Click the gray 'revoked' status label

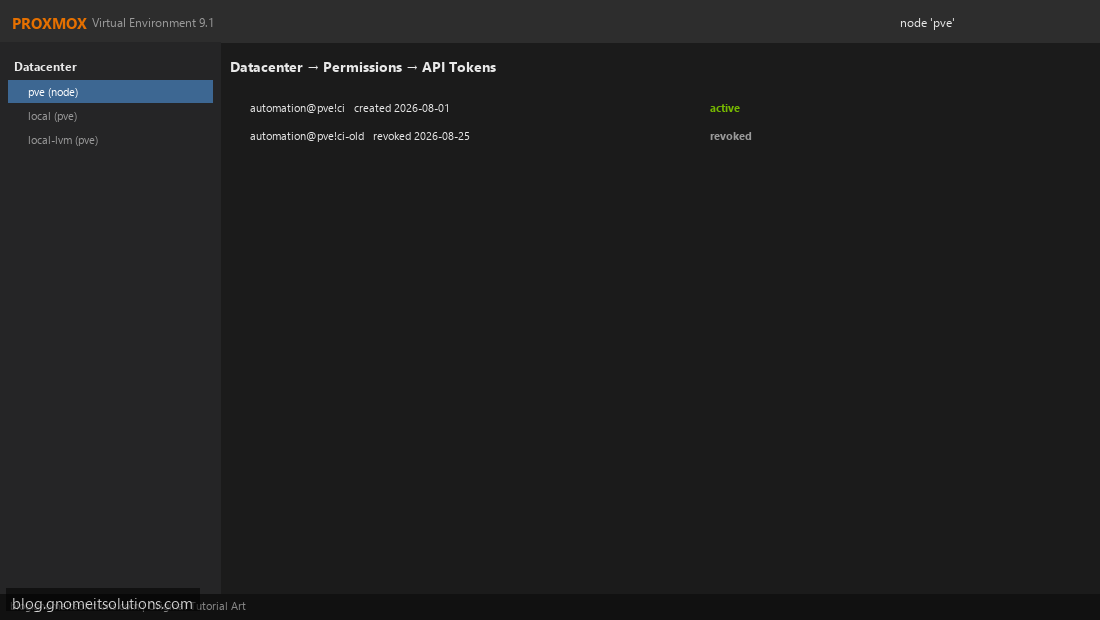click(x=730, y=136)
